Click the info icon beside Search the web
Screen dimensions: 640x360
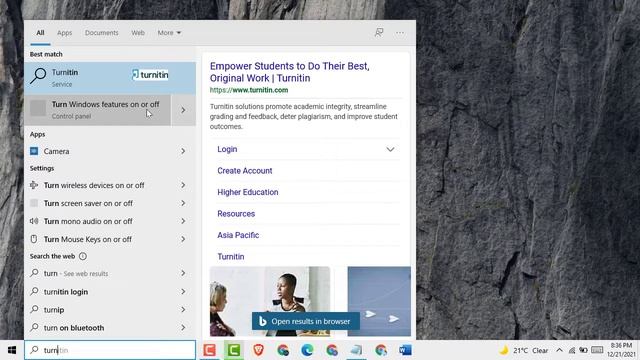83,256
